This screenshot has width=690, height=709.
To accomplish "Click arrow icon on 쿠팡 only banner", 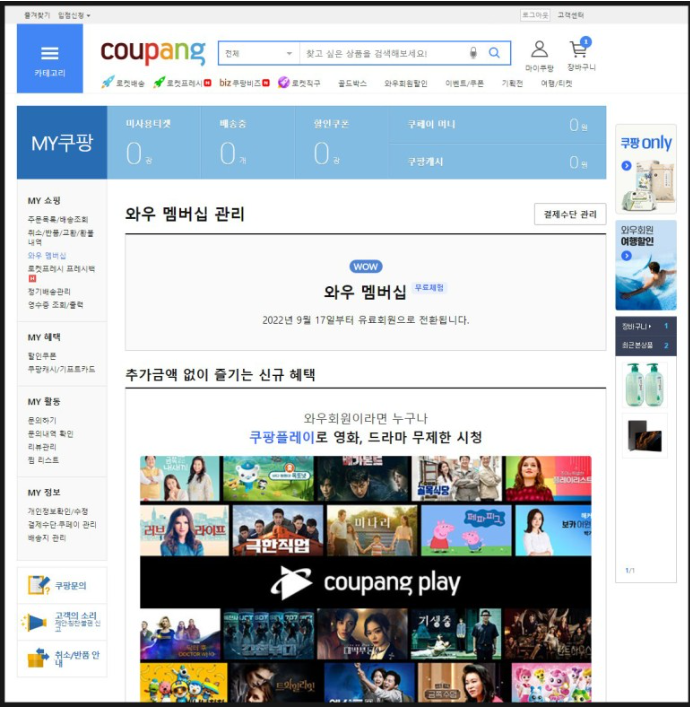I will [626, 165].
